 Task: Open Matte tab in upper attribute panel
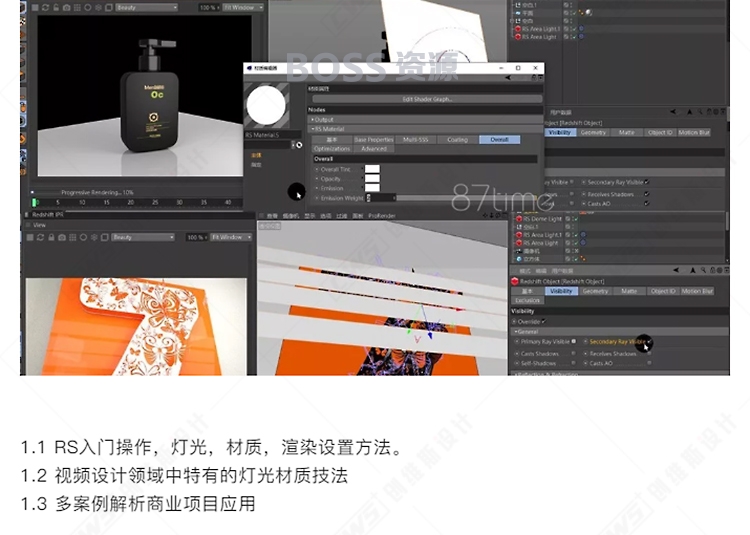pyautogui.click(x=627, y=132)
